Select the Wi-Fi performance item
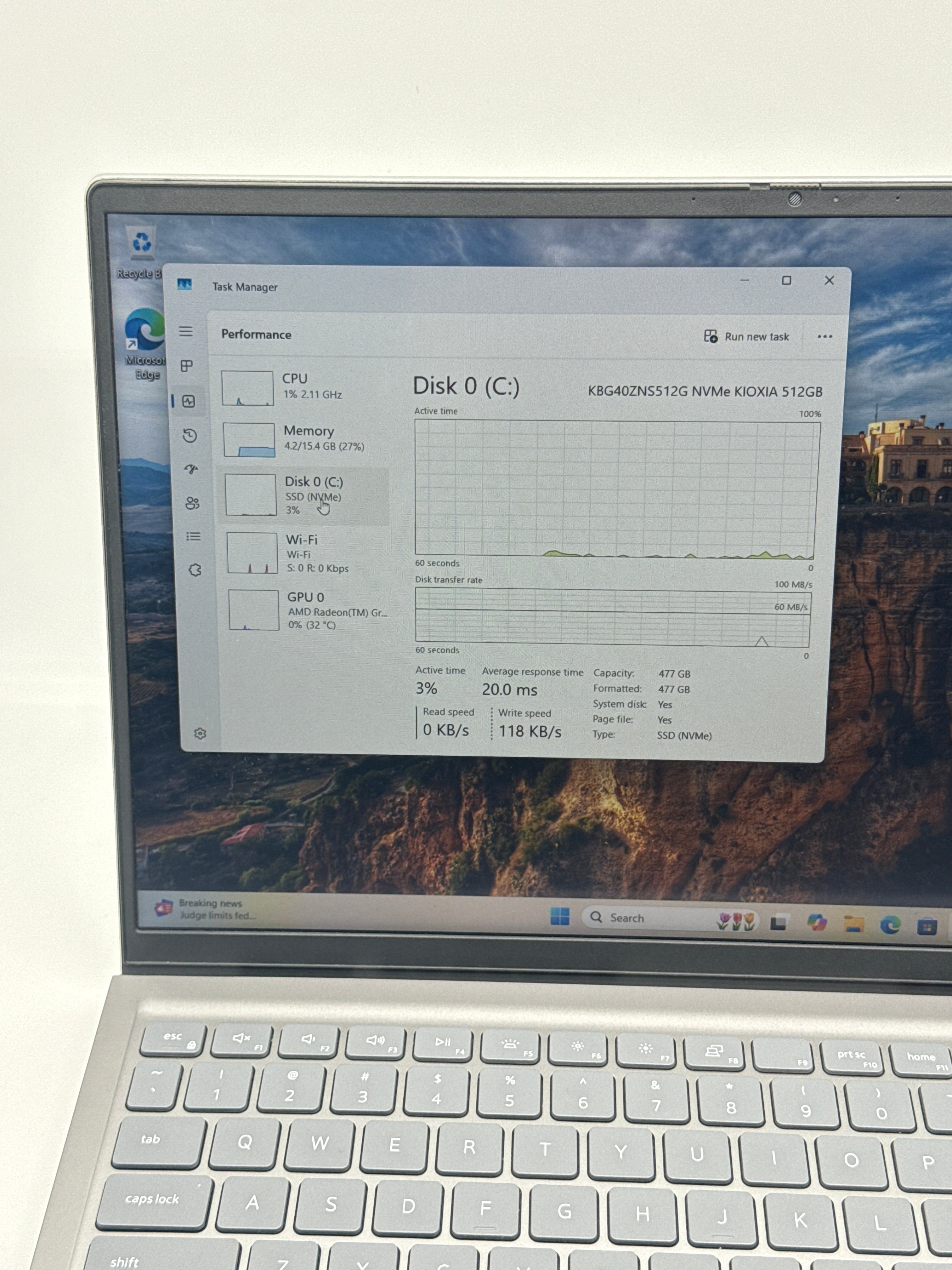This screenshot has height=1270, width=952. 308,553
